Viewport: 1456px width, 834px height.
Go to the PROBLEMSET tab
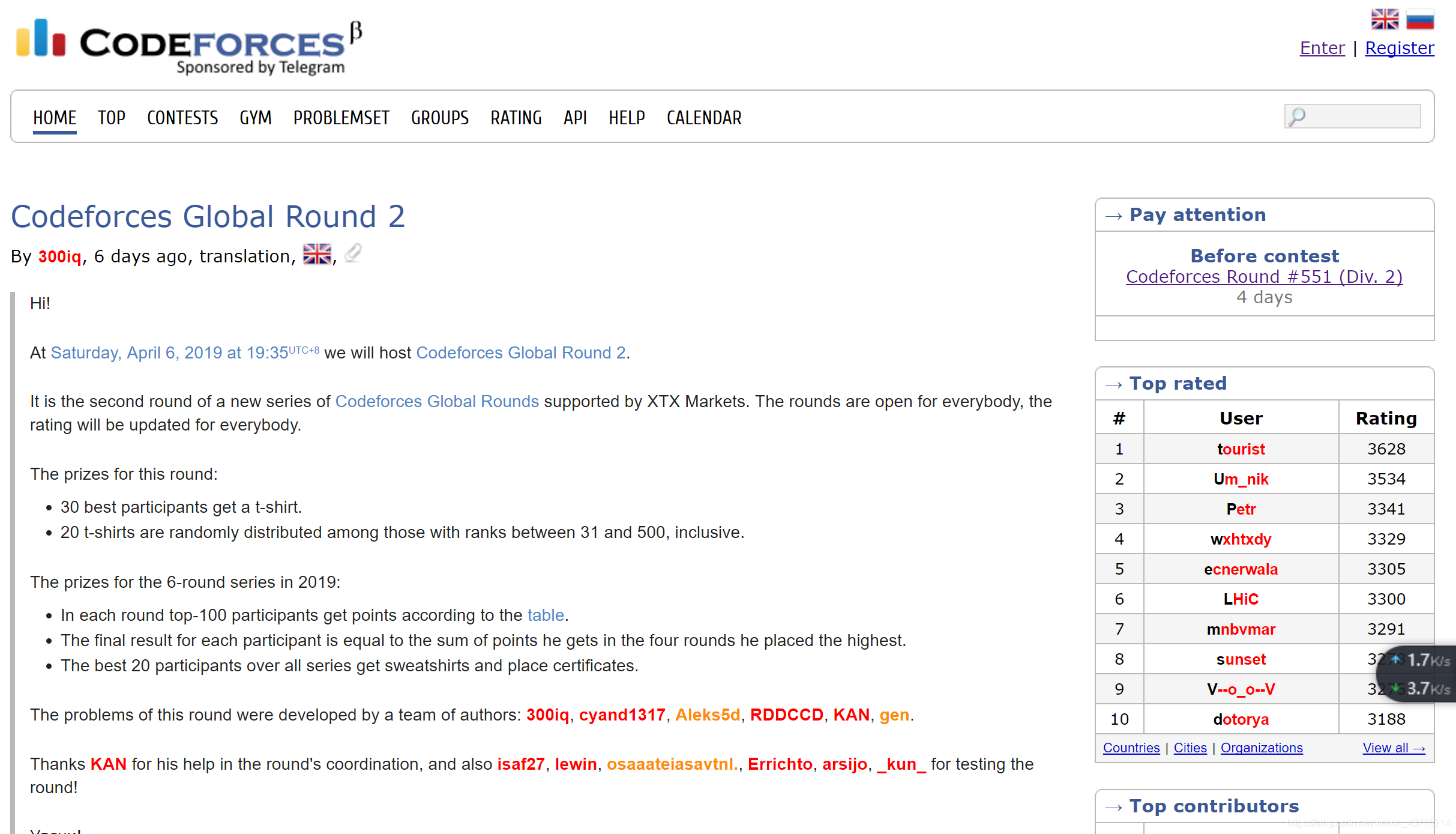click(x=341, y=118)
